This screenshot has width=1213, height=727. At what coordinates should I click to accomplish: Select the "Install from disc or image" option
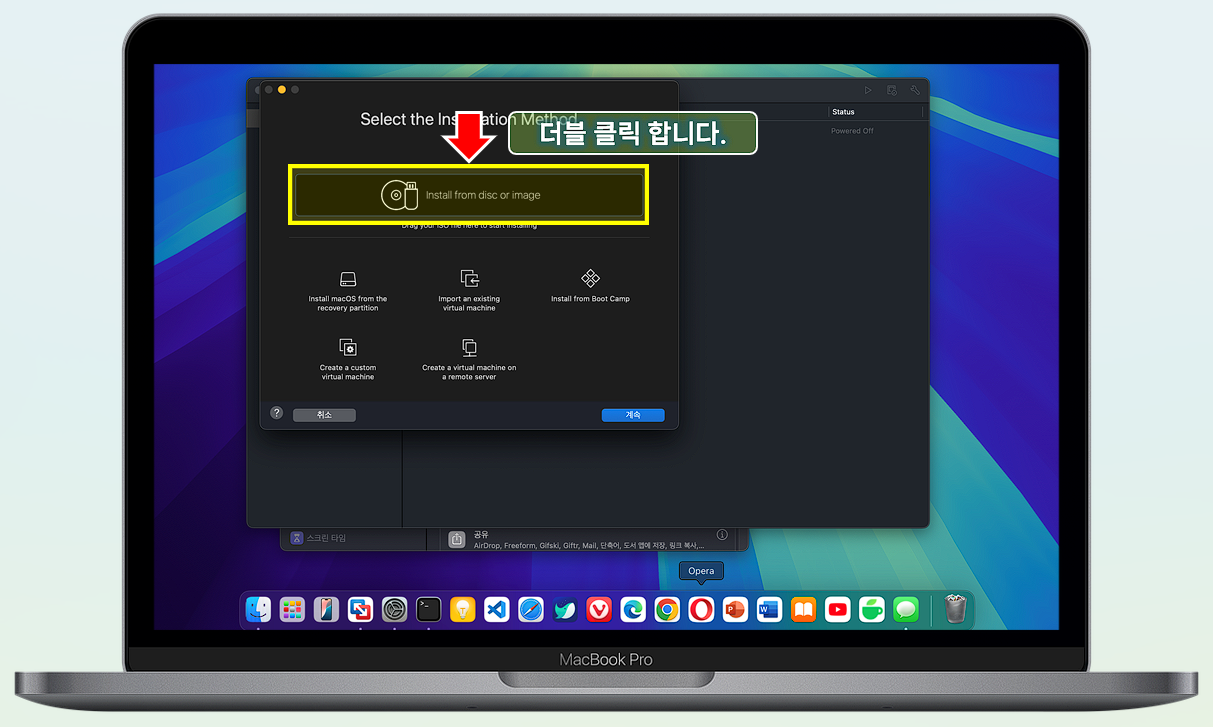pyautogui.click(x=468, y=195)
